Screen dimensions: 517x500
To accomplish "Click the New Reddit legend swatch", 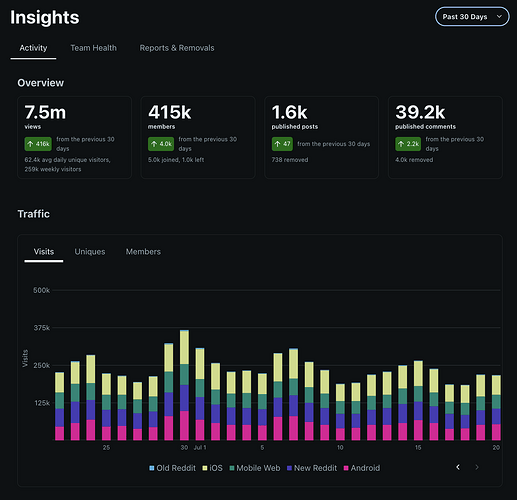I will [x=289, y=468].
